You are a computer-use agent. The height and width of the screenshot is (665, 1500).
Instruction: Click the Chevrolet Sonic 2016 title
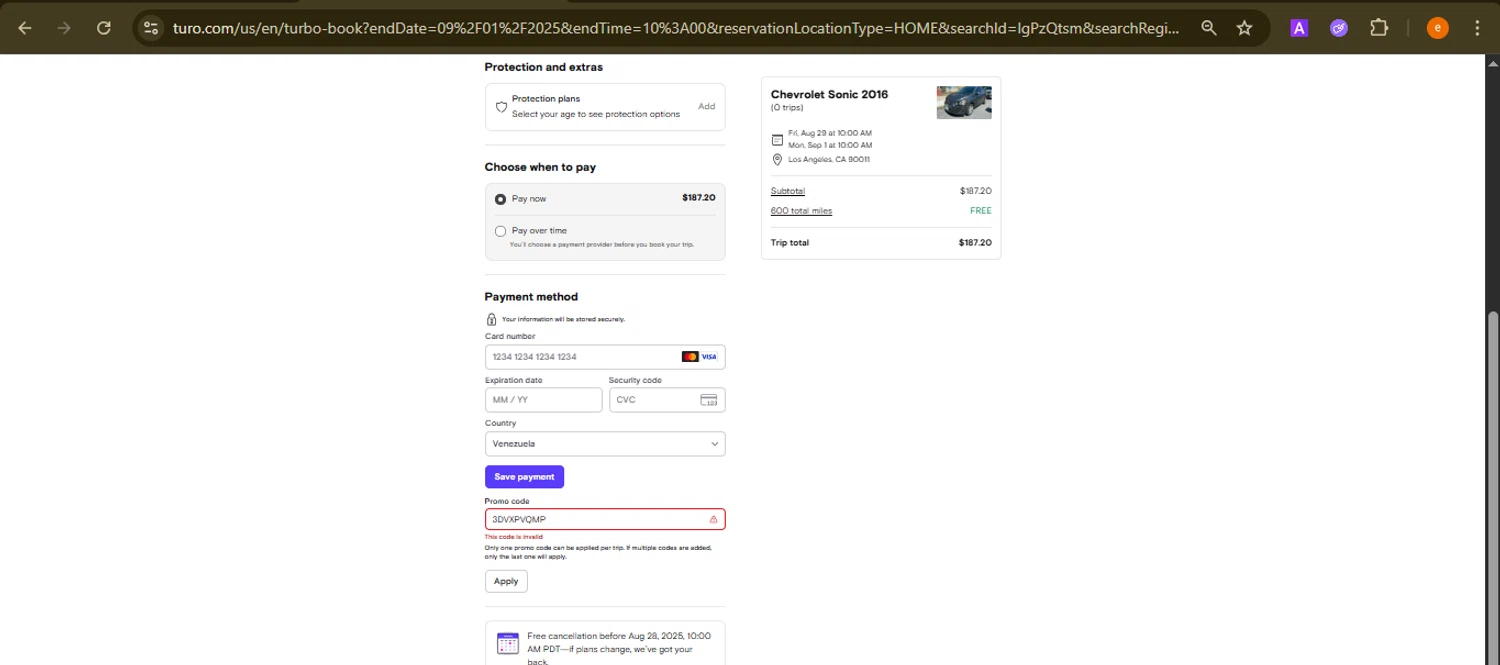pos(829,94)
